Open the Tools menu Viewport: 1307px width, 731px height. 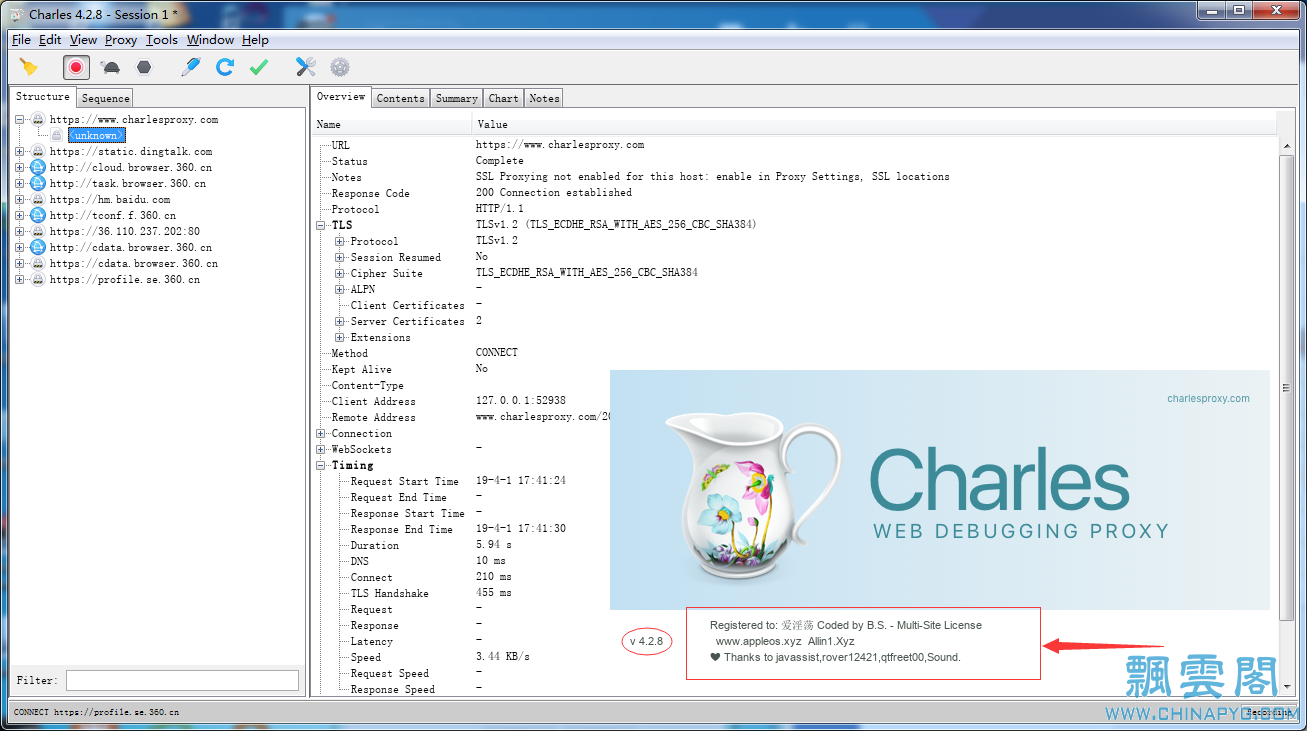[161, 40]
